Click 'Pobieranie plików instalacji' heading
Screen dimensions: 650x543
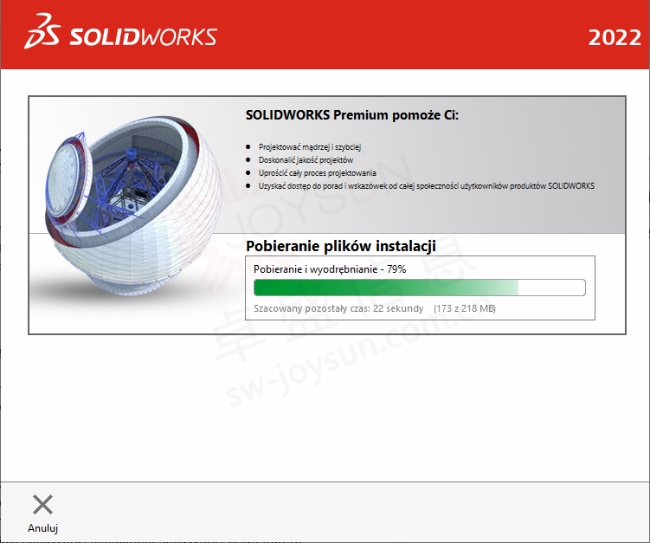341,246
